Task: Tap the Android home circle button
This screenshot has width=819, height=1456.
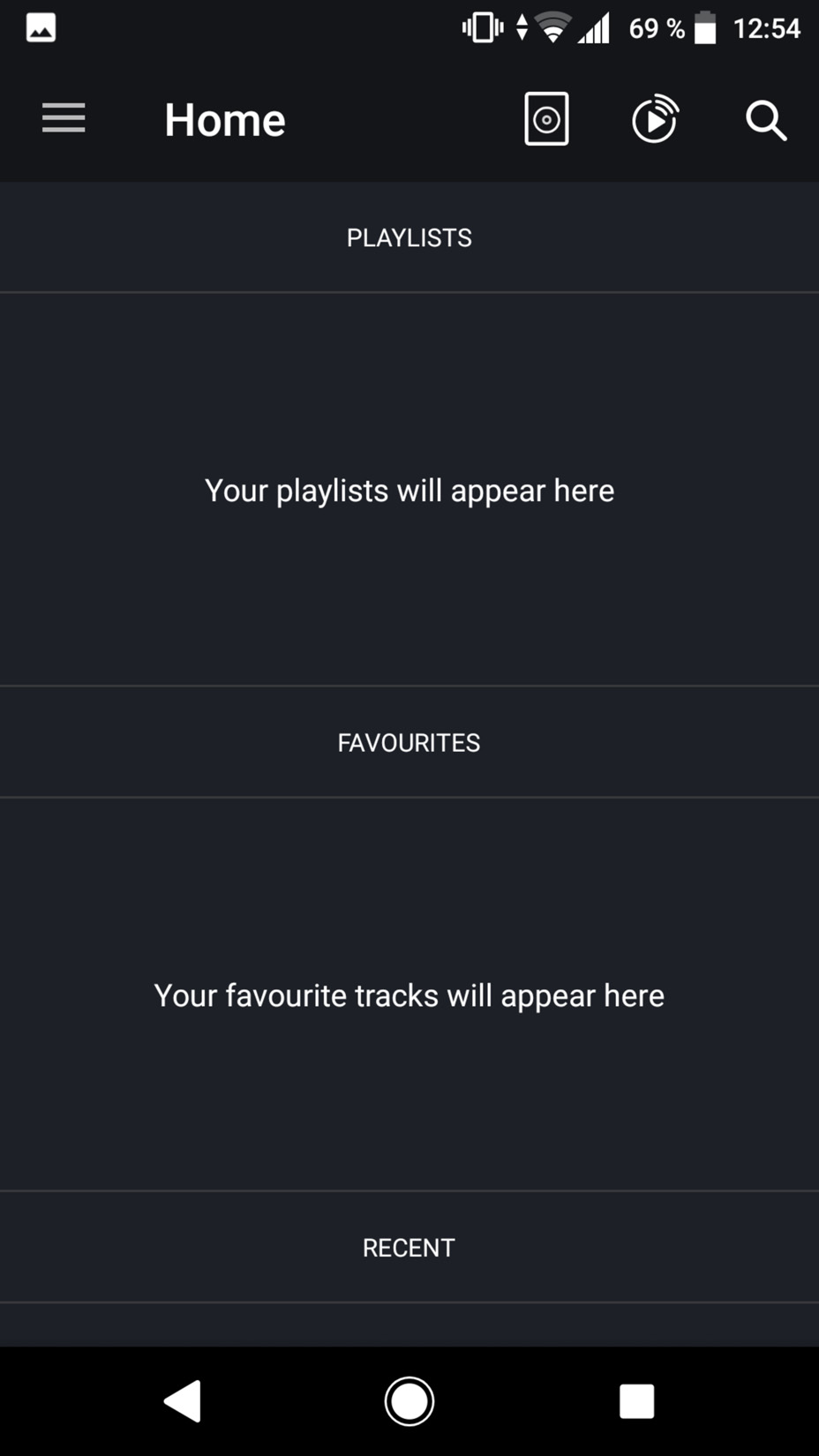Action: pos(409,1400)
